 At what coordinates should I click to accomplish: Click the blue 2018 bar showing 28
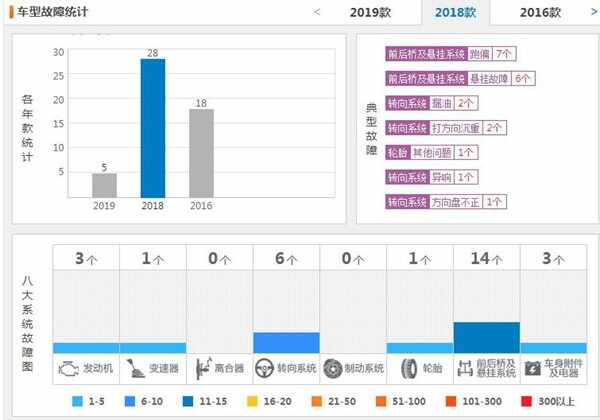coord(153,128)
